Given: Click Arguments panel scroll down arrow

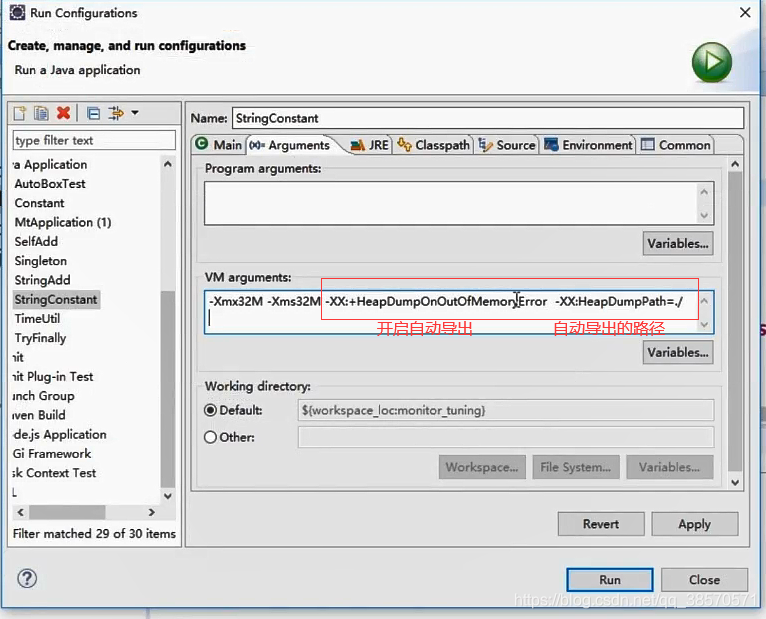Looking at the screenshot, I should click(735, 482).
